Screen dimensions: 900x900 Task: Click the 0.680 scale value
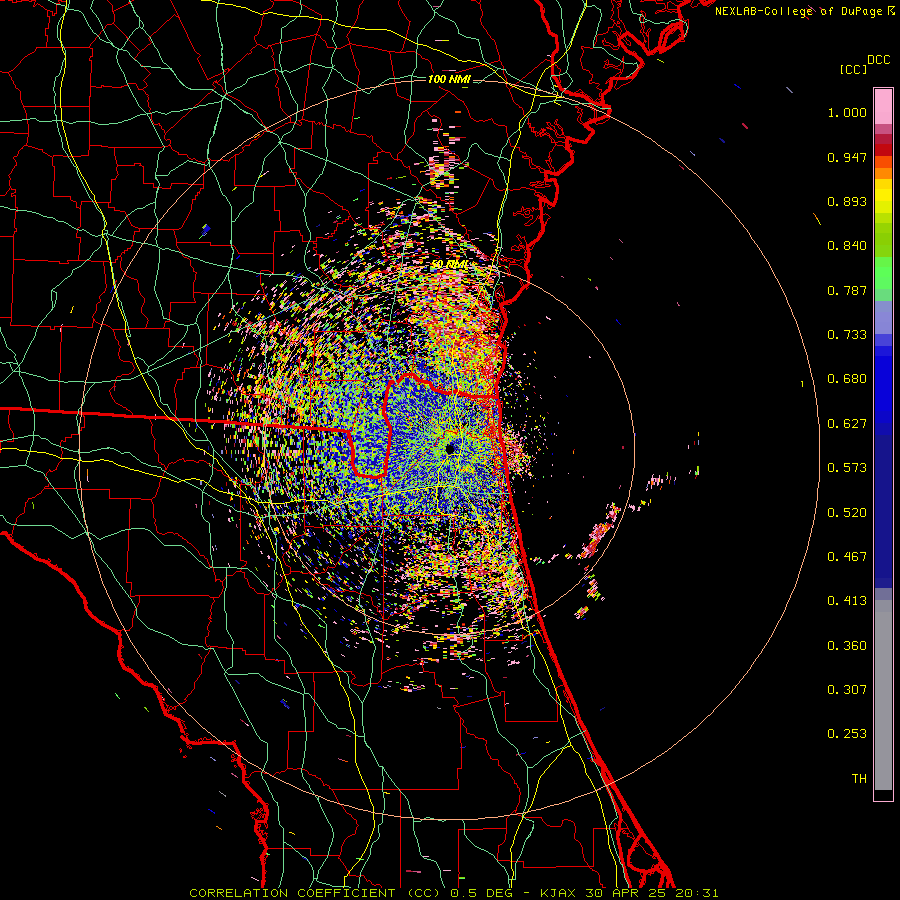coord(847,379)
